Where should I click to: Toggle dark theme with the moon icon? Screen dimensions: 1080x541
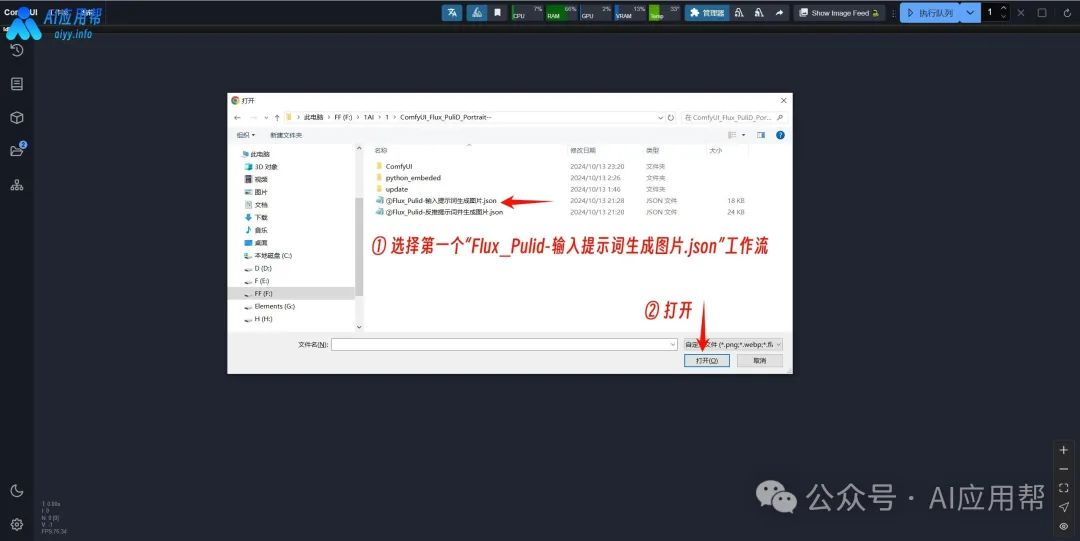pos(17,491)
